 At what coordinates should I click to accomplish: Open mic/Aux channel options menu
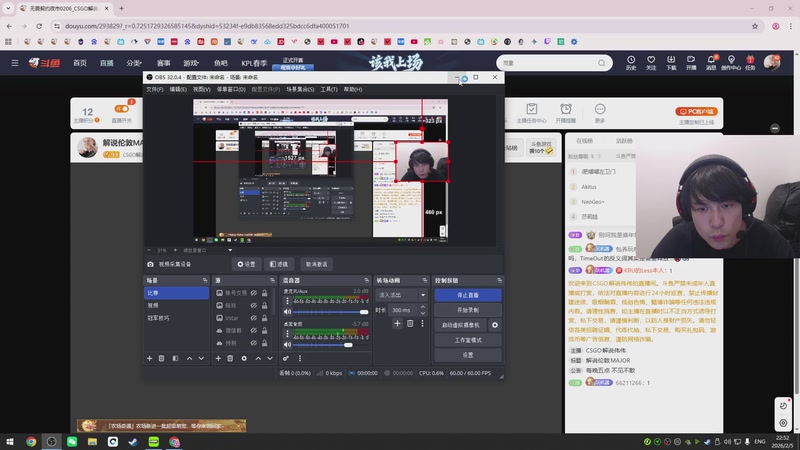[287, 301]
